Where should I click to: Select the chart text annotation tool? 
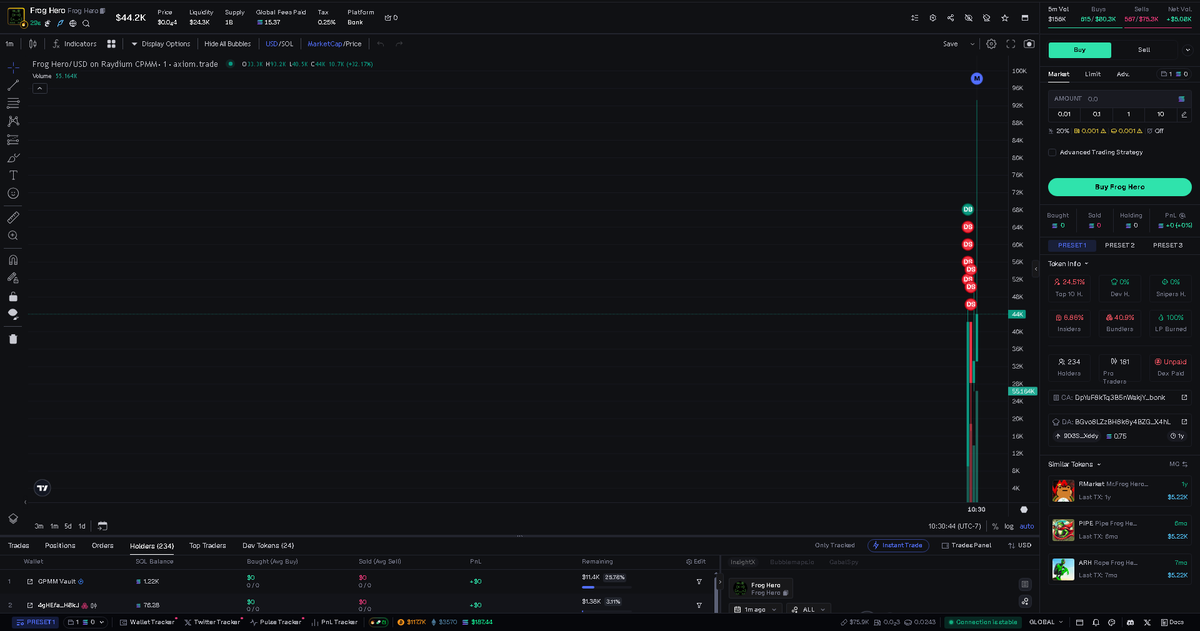[13, 175]
